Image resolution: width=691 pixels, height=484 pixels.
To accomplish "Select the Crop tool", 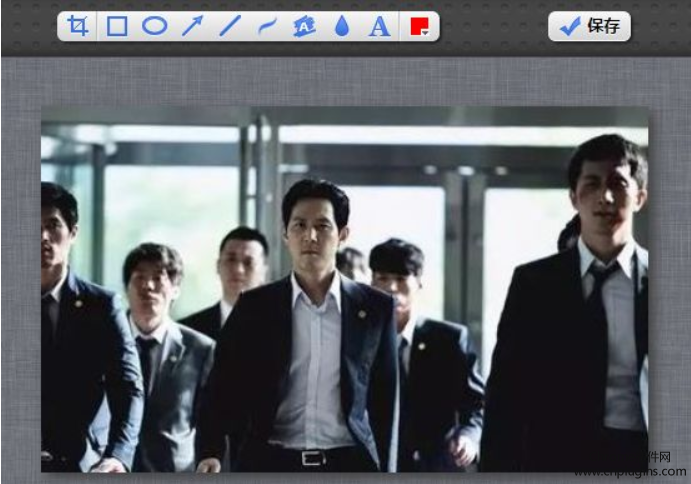I will point(78,26).
